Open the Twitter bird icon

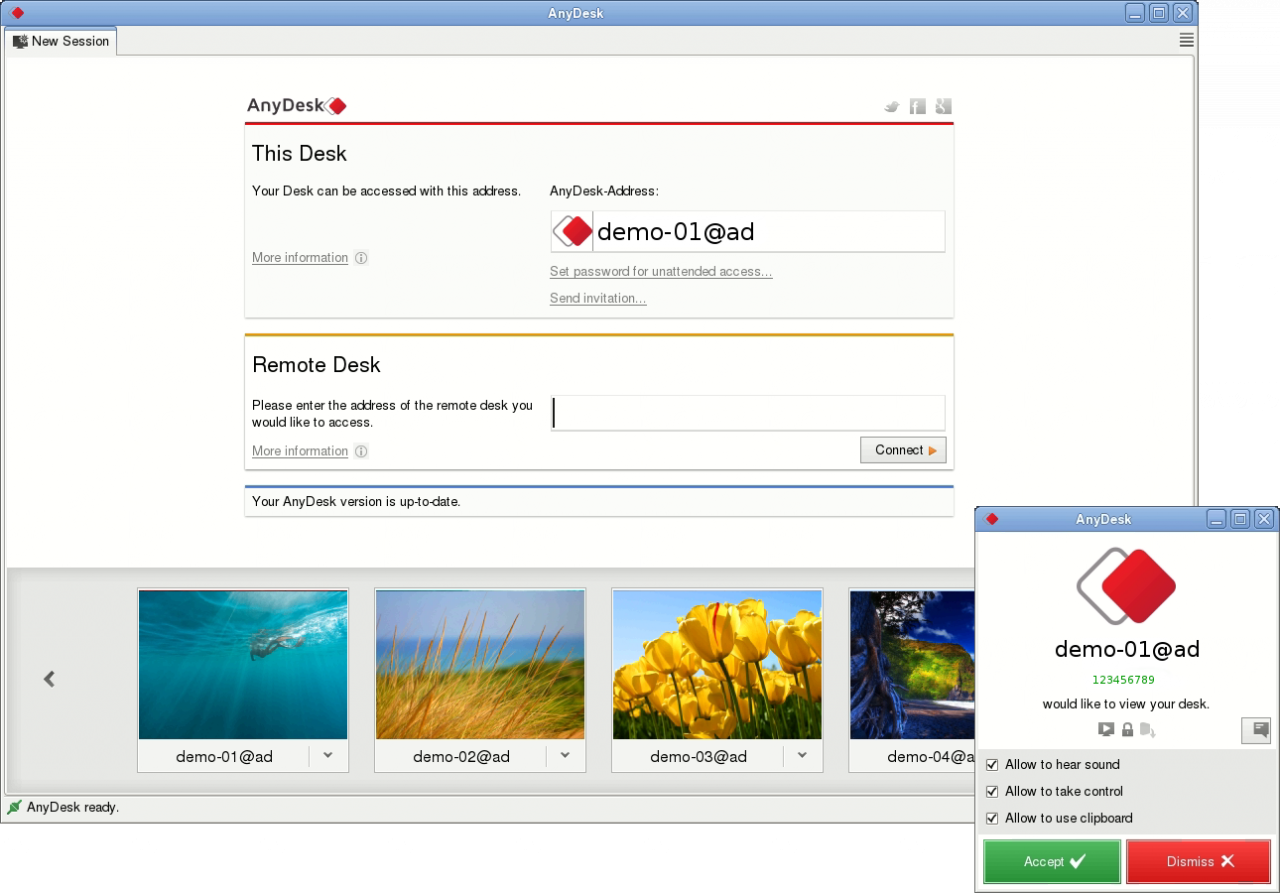(892, 106)
